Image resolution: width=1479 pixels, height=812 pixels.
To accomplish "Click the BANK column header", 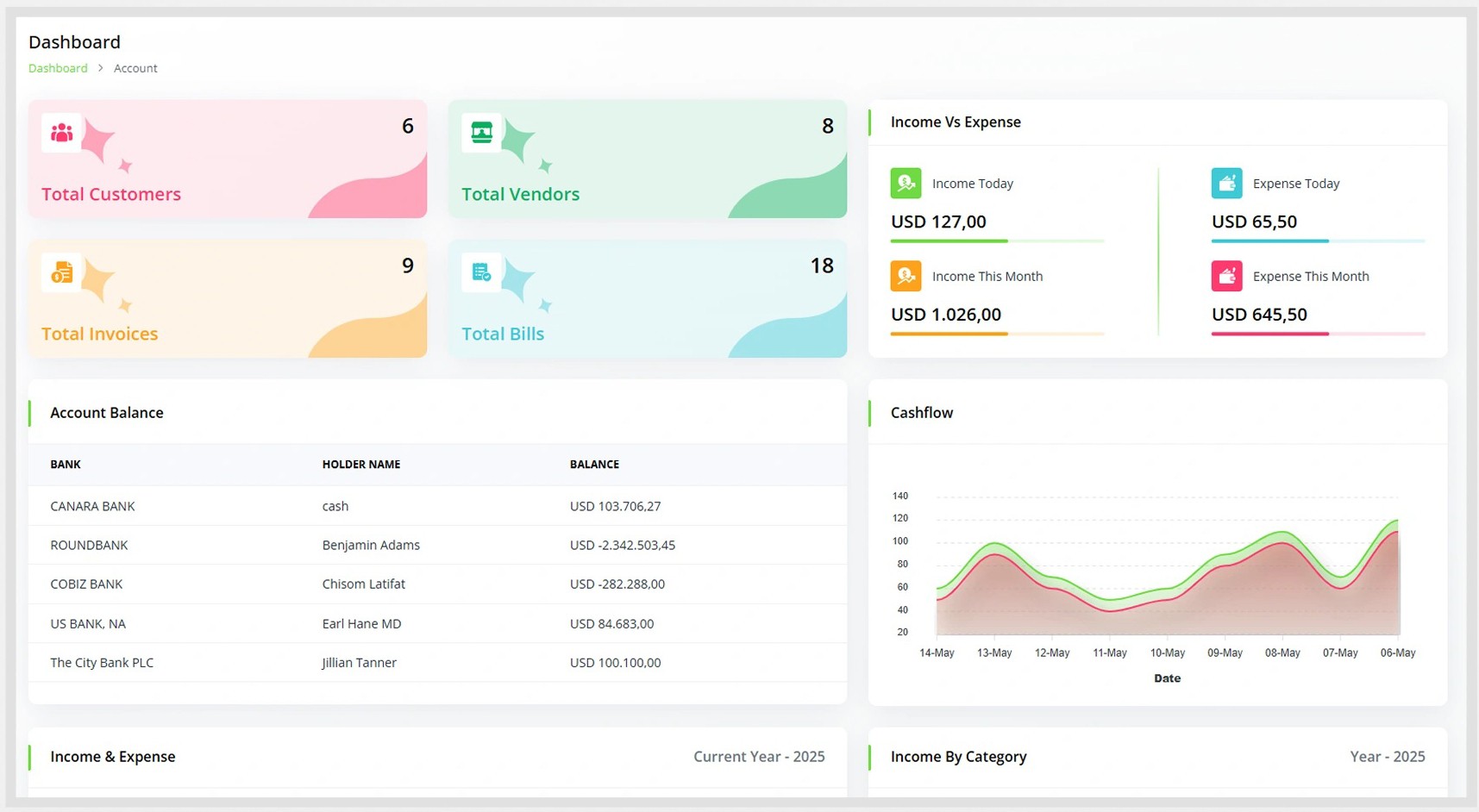I will coord(66,465).
